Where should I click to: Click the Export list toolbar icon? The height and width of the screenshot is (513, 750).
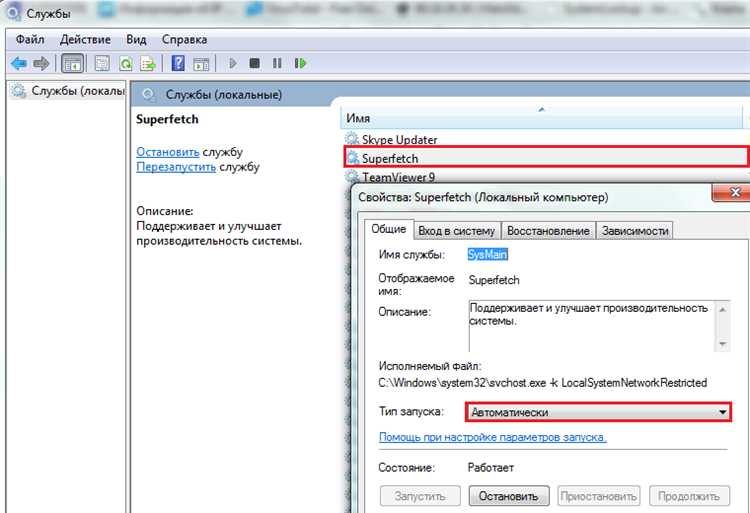(148, 64)
